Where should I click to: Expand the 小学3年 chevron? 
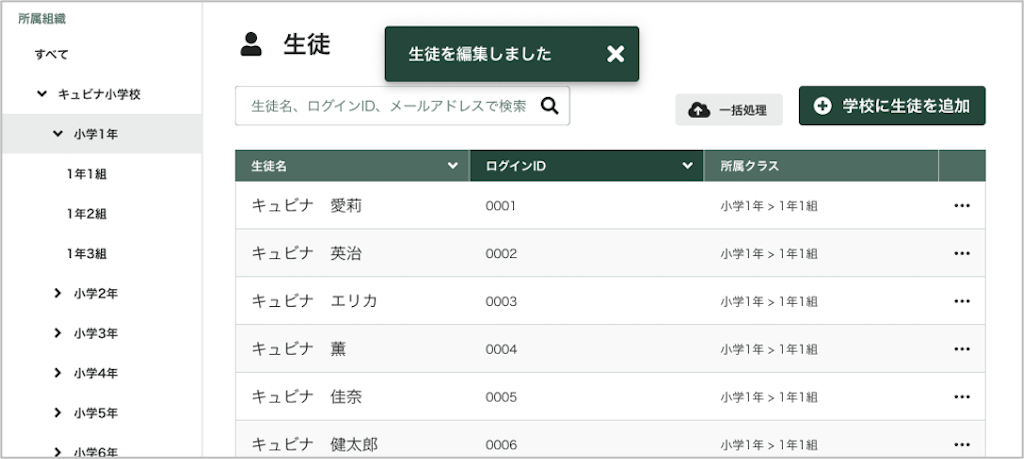[57, 333]
